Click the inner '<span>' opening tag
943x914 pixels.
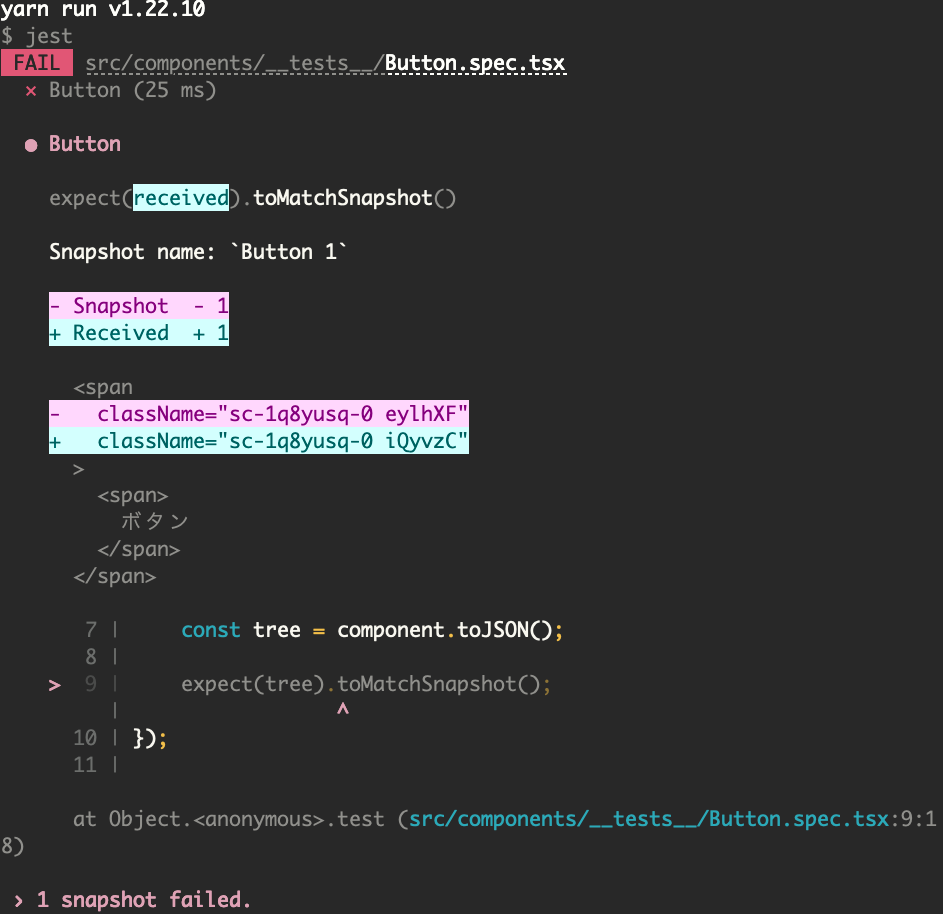[x=133, y=495]
